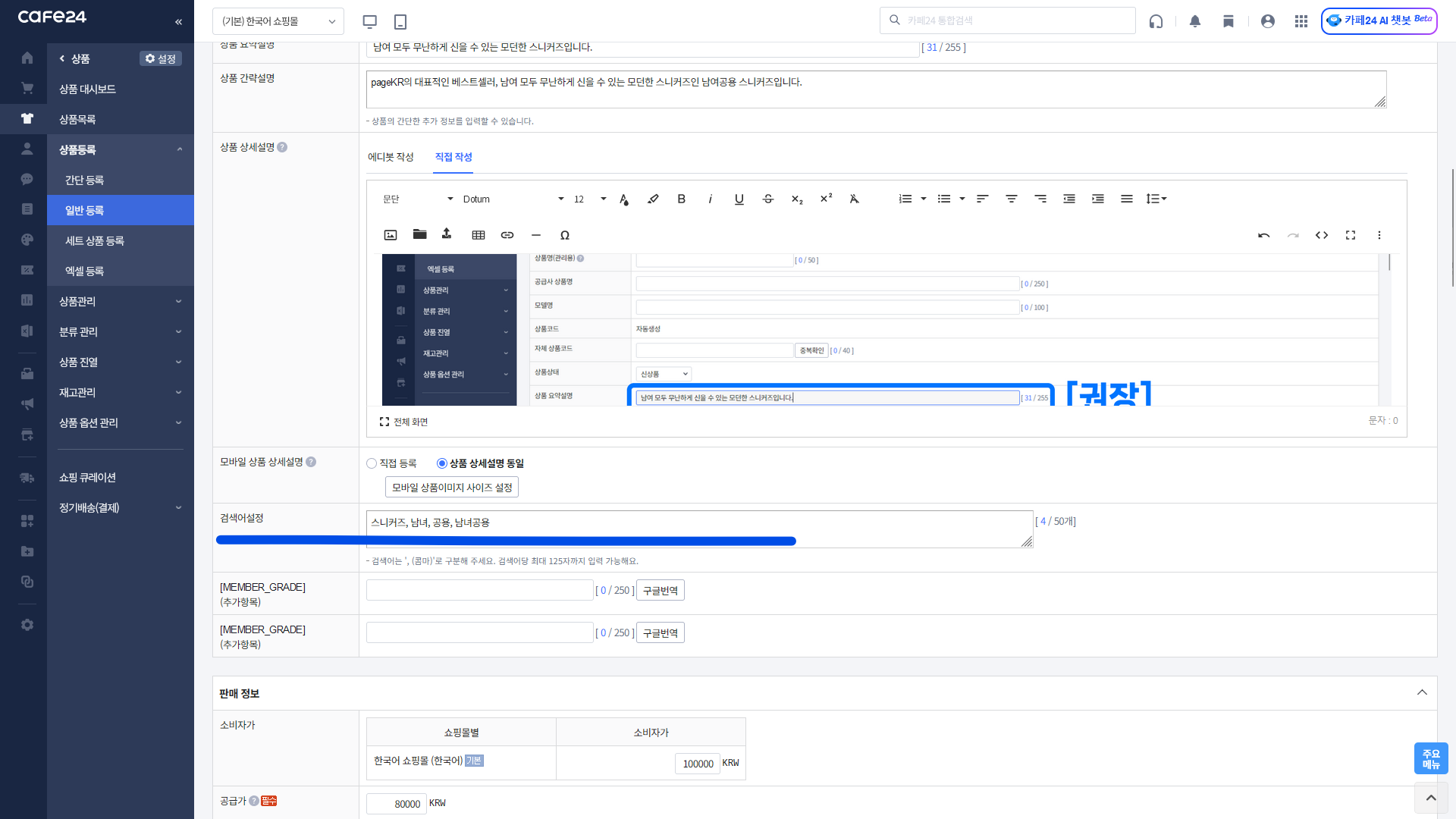
Task: Open 세트 상품 등록 in sidebar
Action: (95, 240)
